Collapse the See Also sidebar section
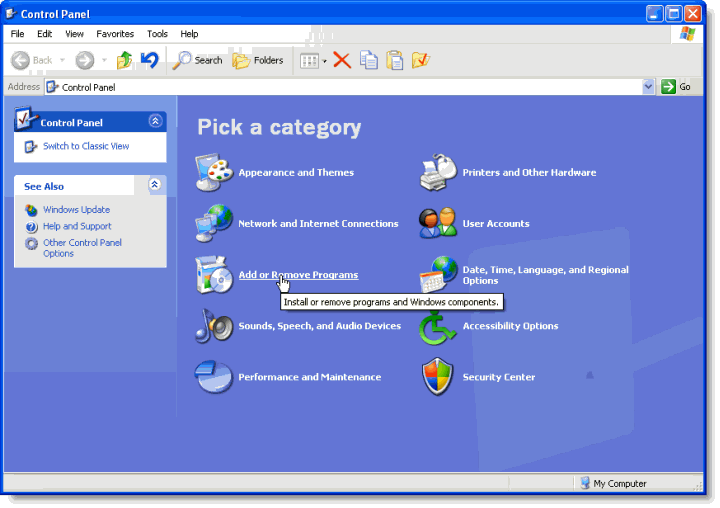The width and height of the screenshot is (720, 508). pyautogui.click(x=155, y=185)
